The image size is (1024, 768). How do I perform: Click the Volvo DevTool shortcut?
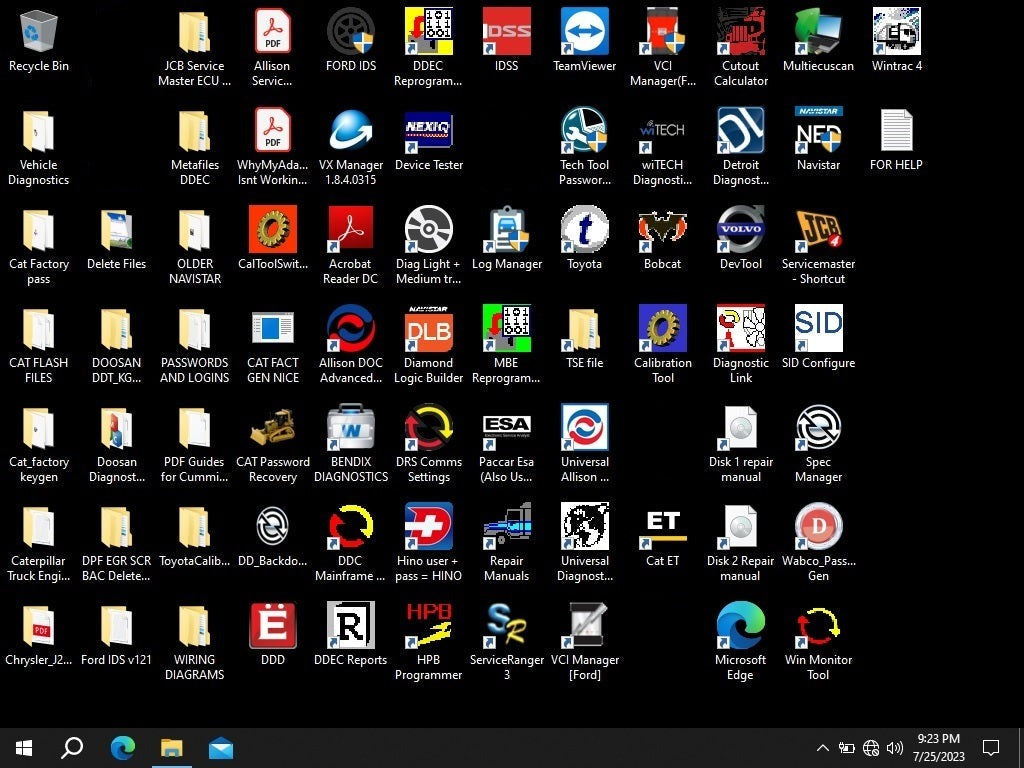[x=740, y=231]
